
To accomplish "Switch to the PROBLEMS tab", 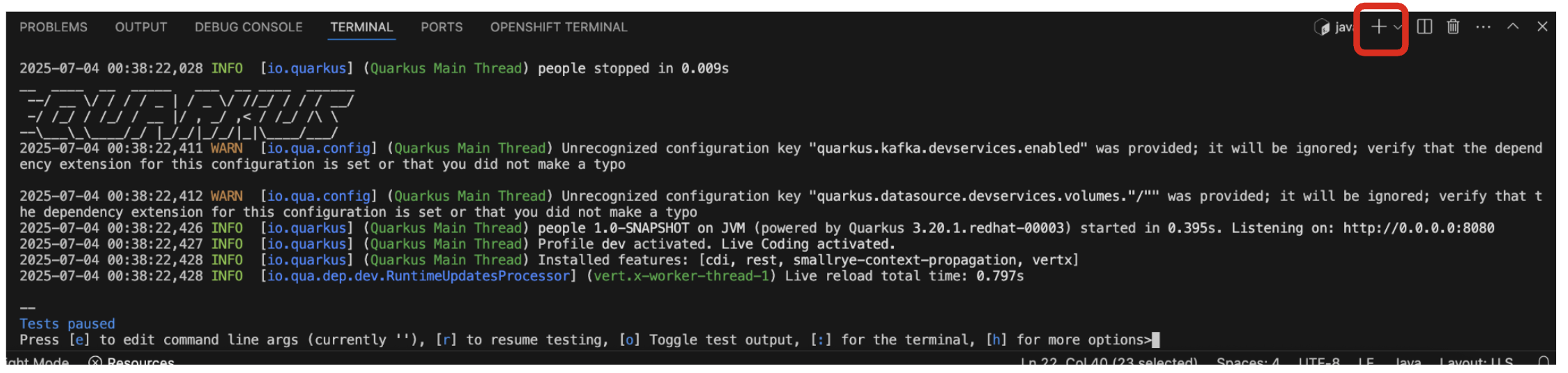I will pos(54,27).
